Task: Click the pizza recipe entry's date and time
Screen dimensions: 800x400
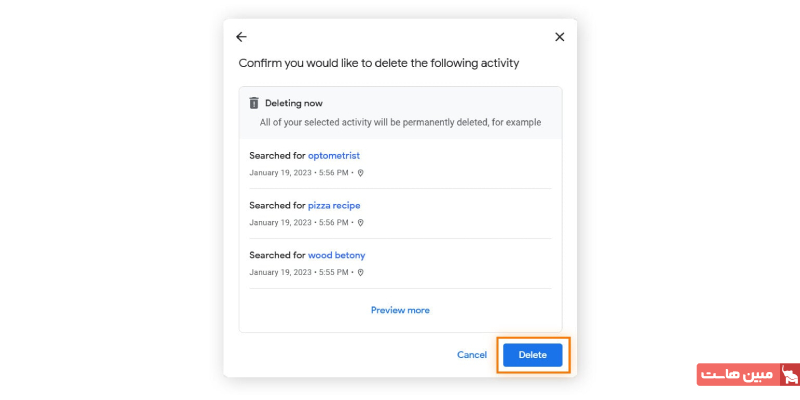Action: pos(300,222)
